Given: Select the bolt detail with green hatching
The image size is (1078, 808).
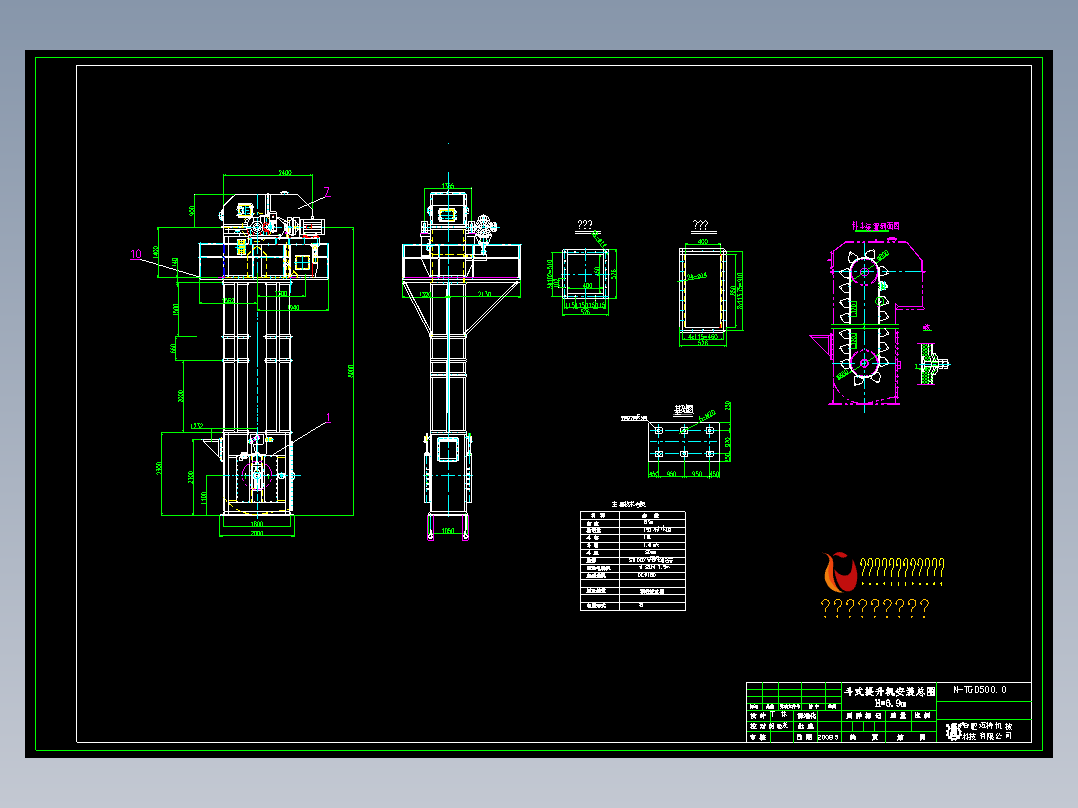Looking at the screenshot, I should [934, 363].
